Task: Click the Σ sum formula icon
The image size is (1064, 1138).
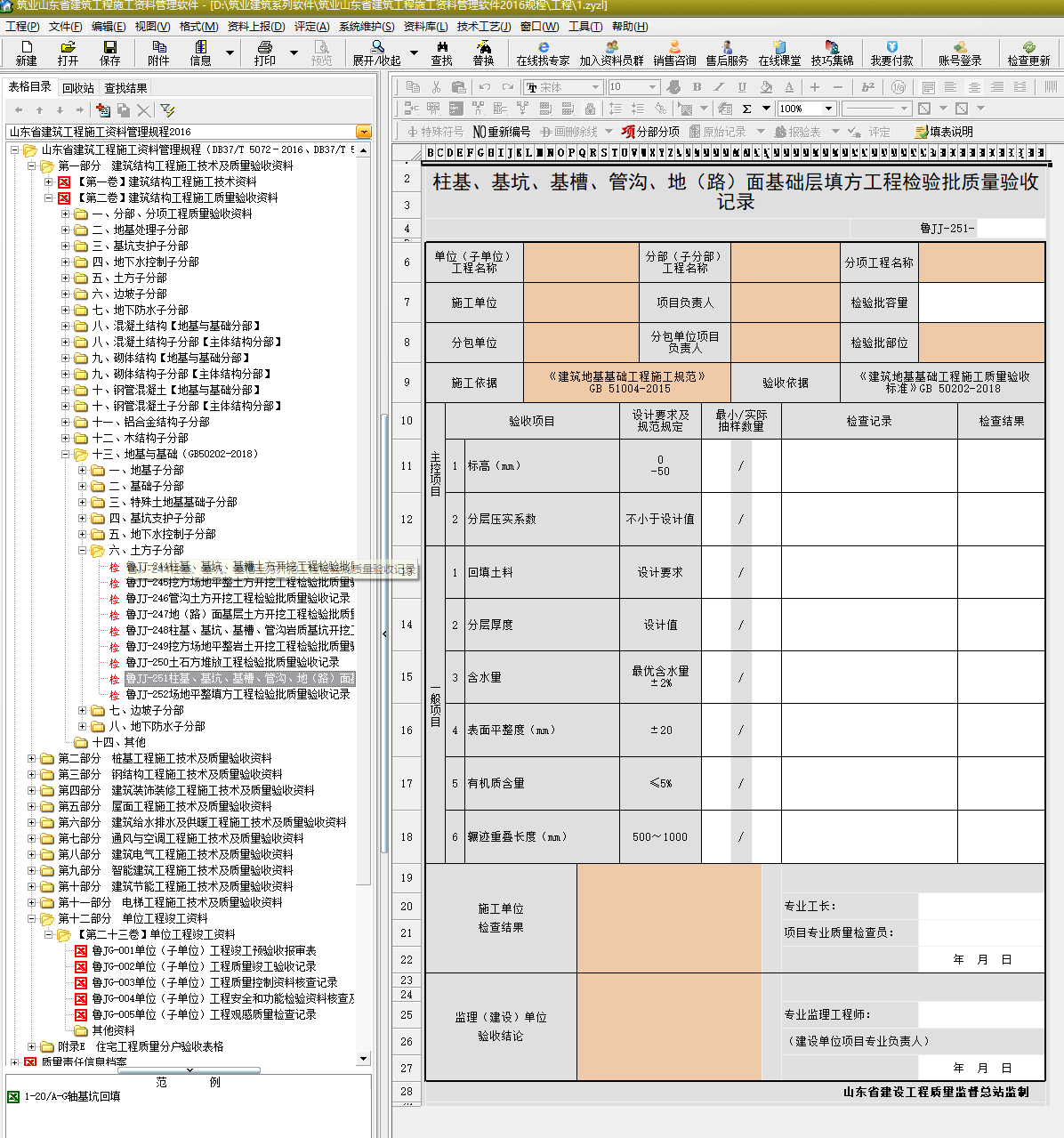Action: coord(746,109)
